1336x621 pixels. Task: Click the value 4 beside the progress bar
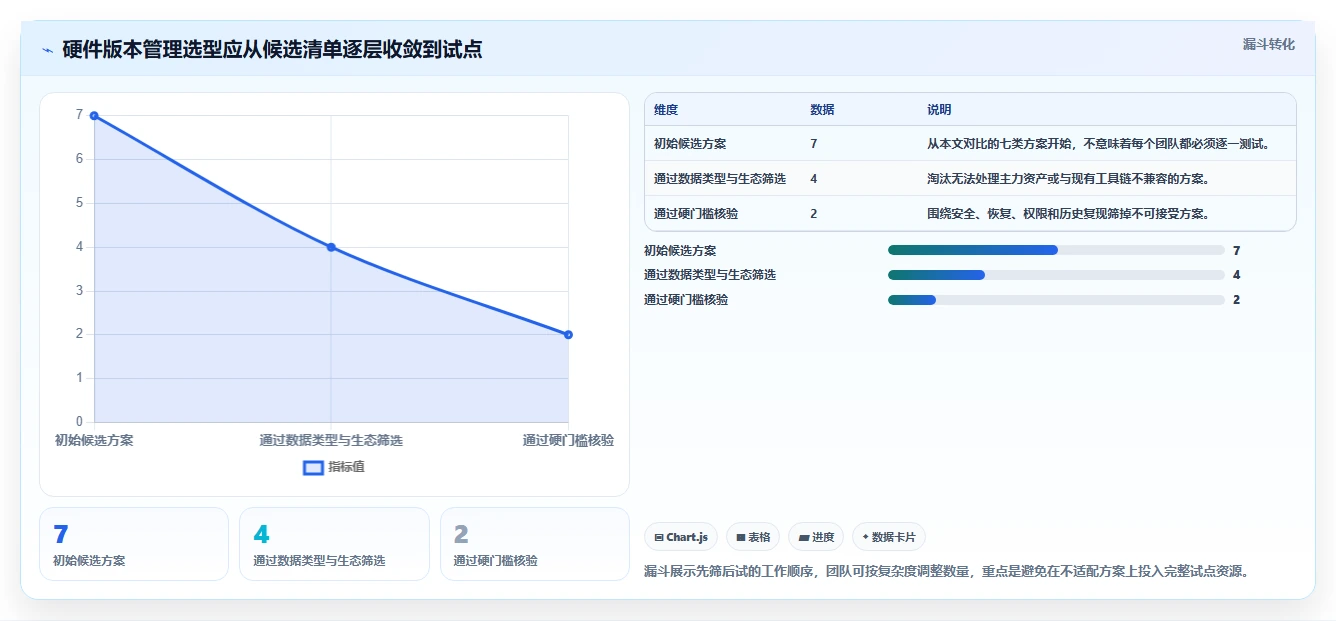tap(1237, 275)
